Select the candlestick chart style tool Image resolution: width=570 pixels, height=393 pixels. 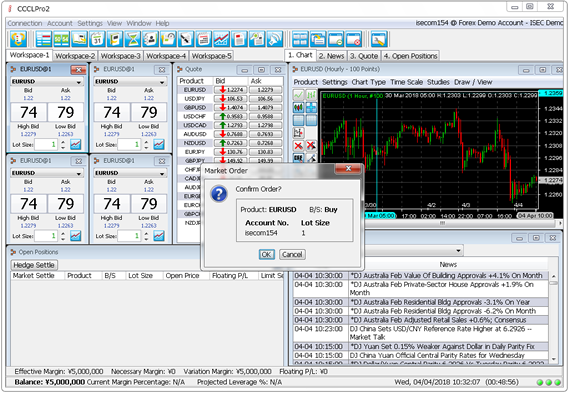click(x=298, y=108)
